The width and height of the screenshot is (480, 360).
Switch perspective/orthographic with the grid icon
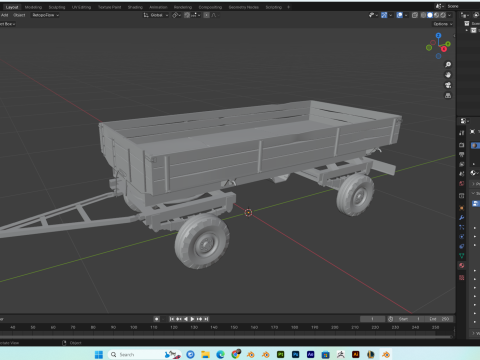[x=448, y=96]
